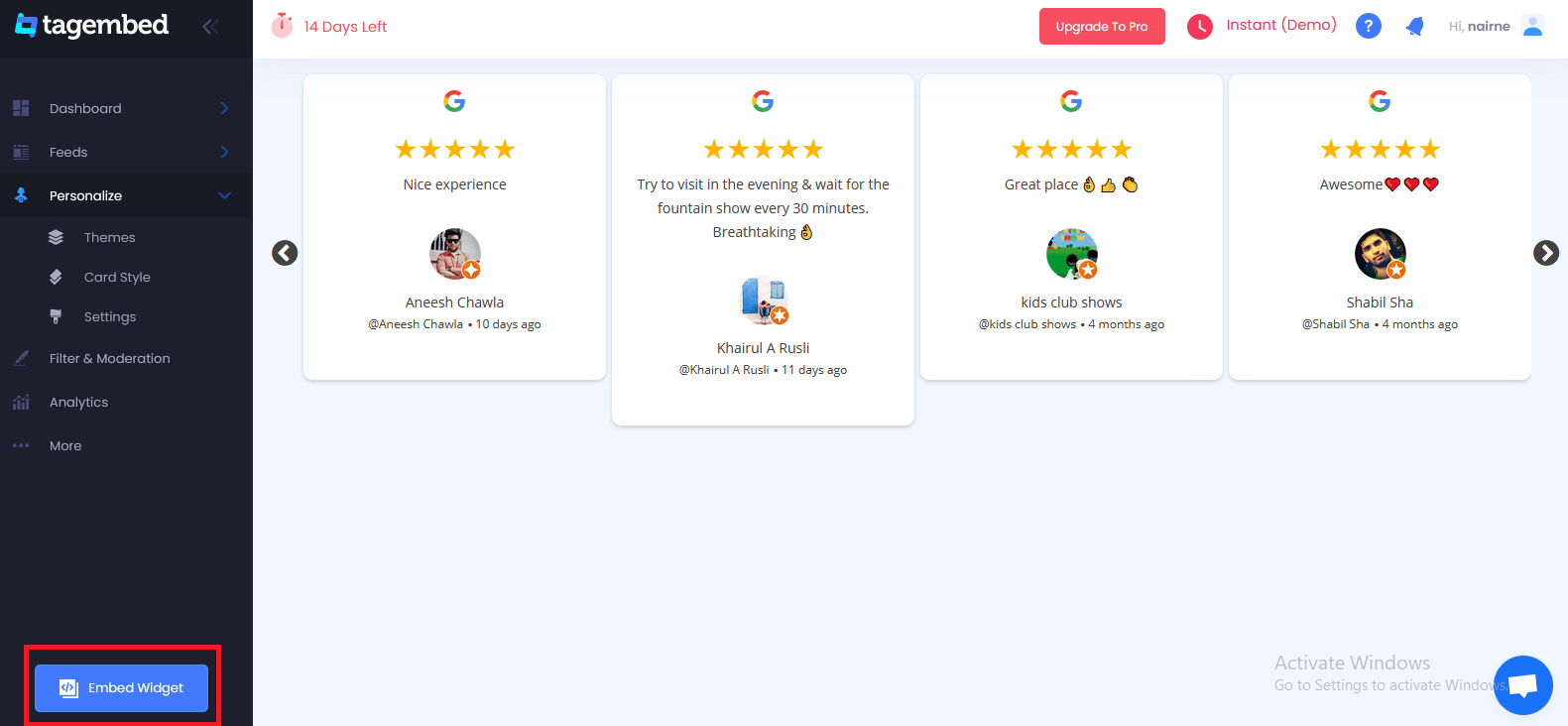Go to next reviews with right arrow
This screenshot has width=1568, height=726.
1546,253
